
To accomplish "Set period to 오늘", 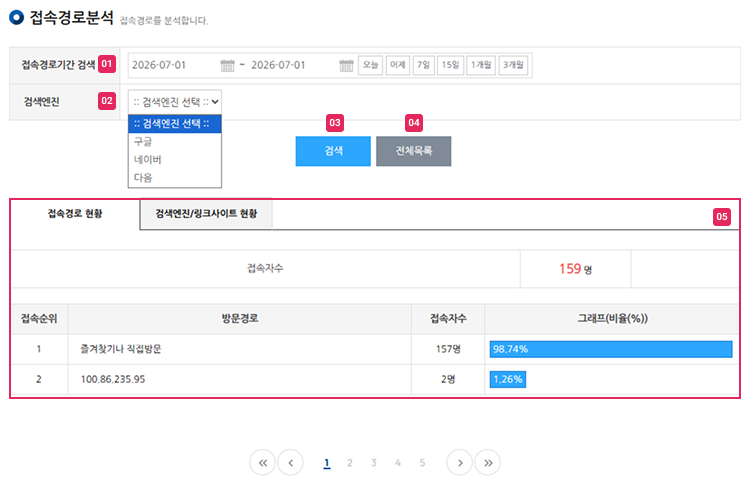I will pos(370,65).
